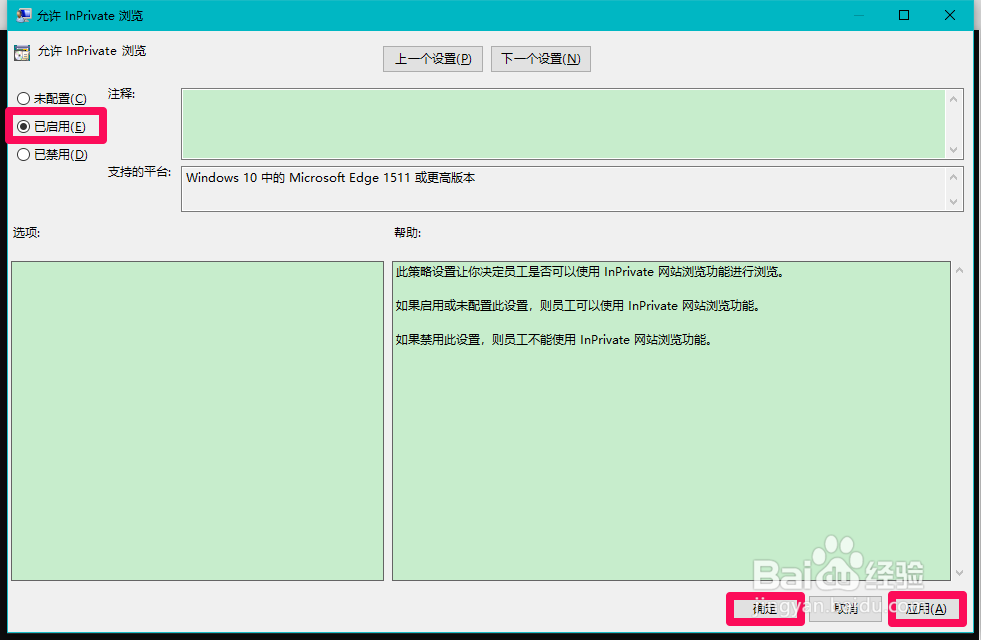Screen dimensions: 981x640
Task: Click the empty 选项 options pane
Action: coord(197,420)
